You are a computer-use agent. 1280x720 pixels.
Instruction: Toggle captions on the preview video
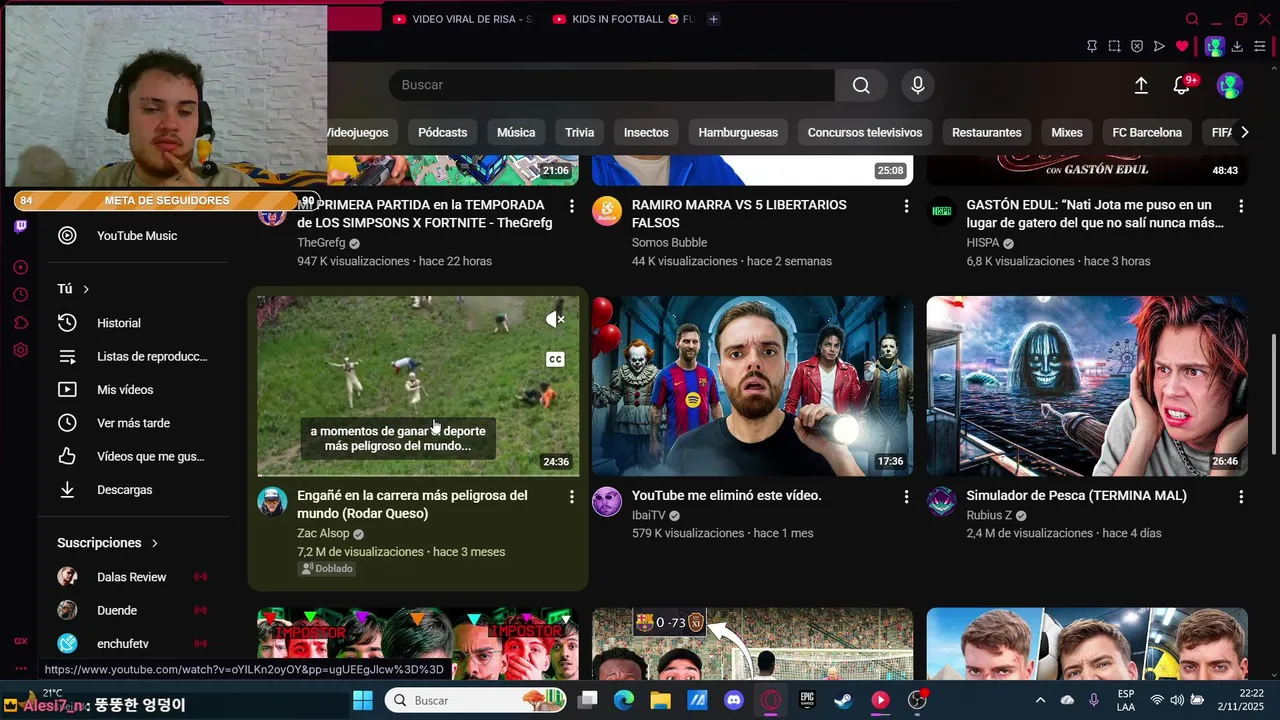(555, 359)
